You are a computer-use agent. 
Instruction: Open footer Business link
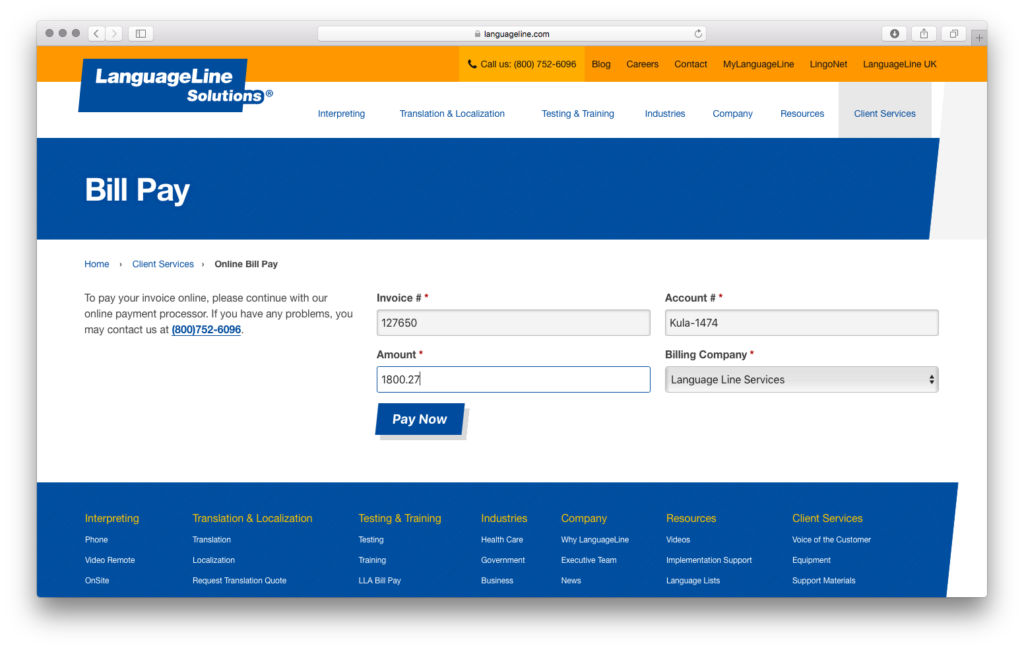point(497,580)
